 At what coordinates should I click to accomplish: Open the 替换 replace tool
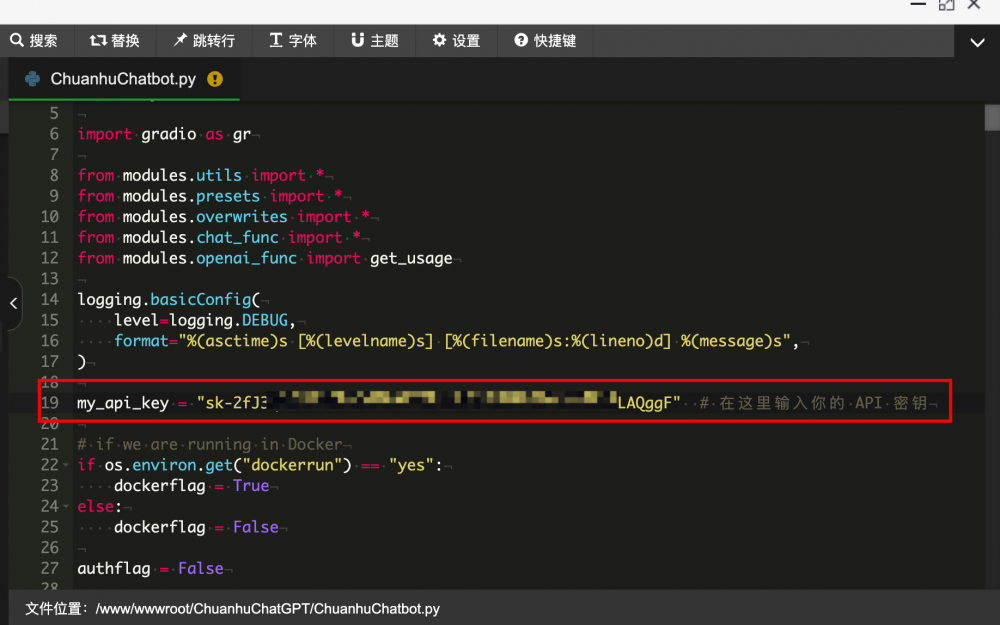[115, 41]
